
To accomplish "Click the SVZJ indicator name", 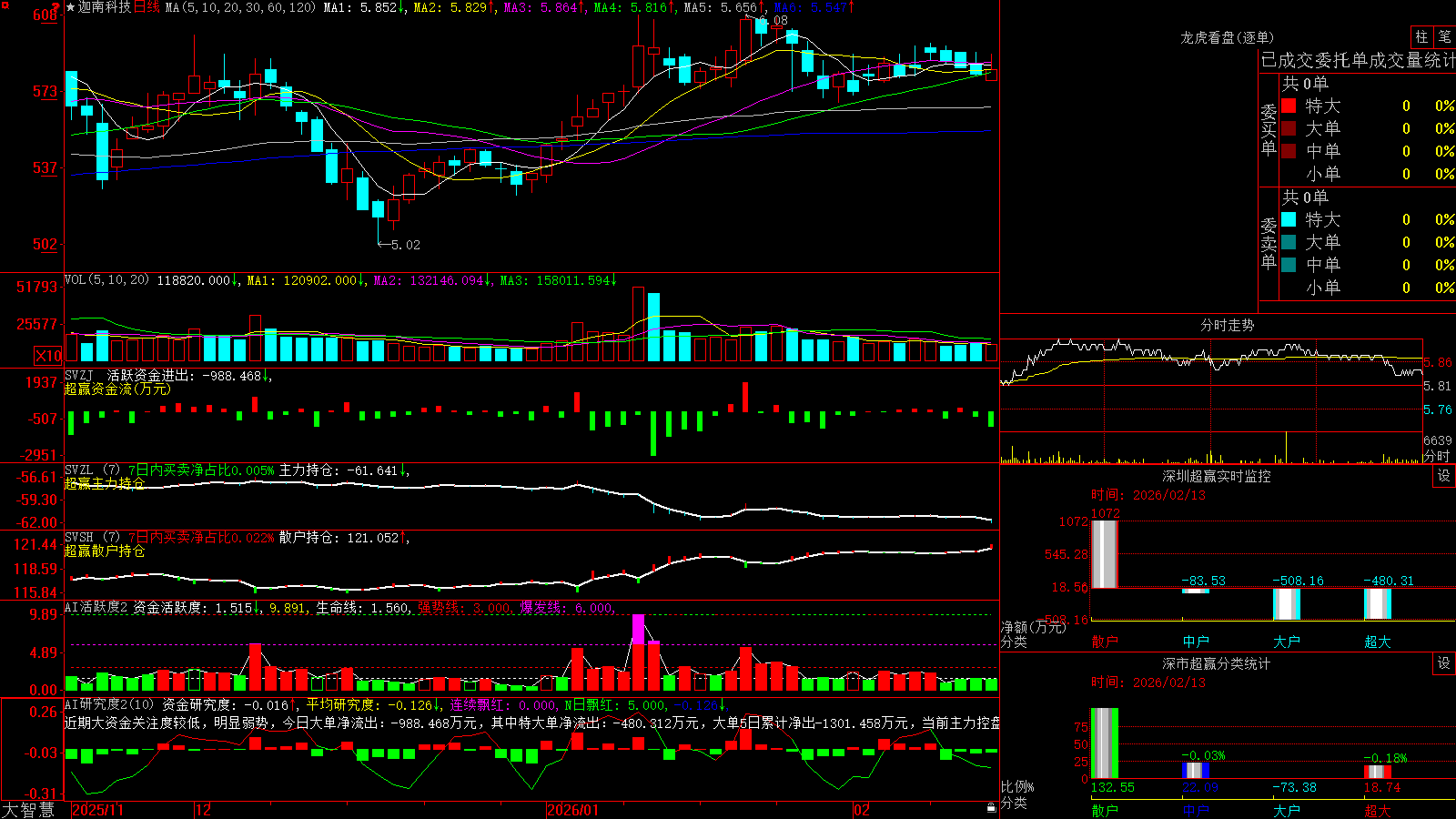I will 79,375.
